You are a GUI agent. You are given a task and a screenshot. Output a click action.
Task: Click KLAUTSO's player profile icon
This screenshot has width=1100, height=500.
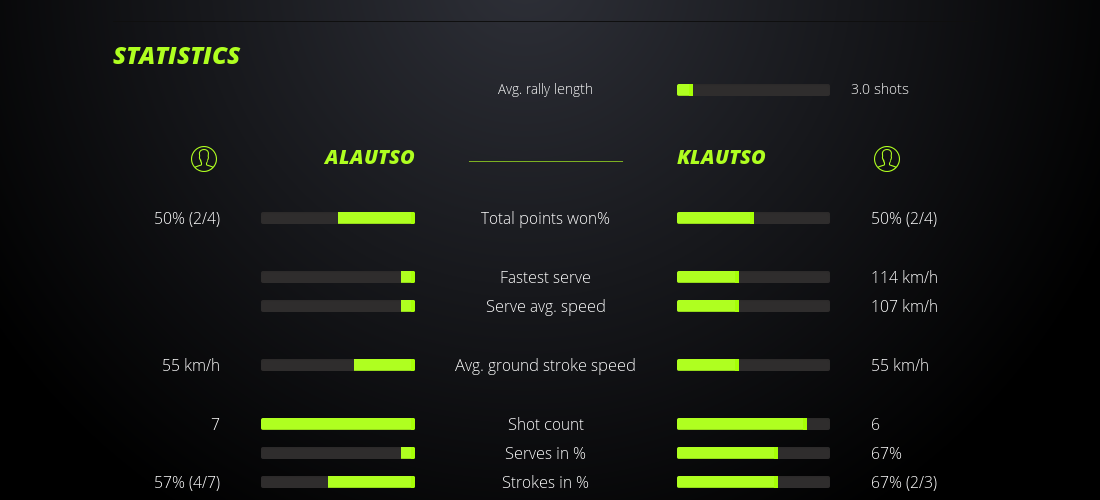[x=887, y=158]
